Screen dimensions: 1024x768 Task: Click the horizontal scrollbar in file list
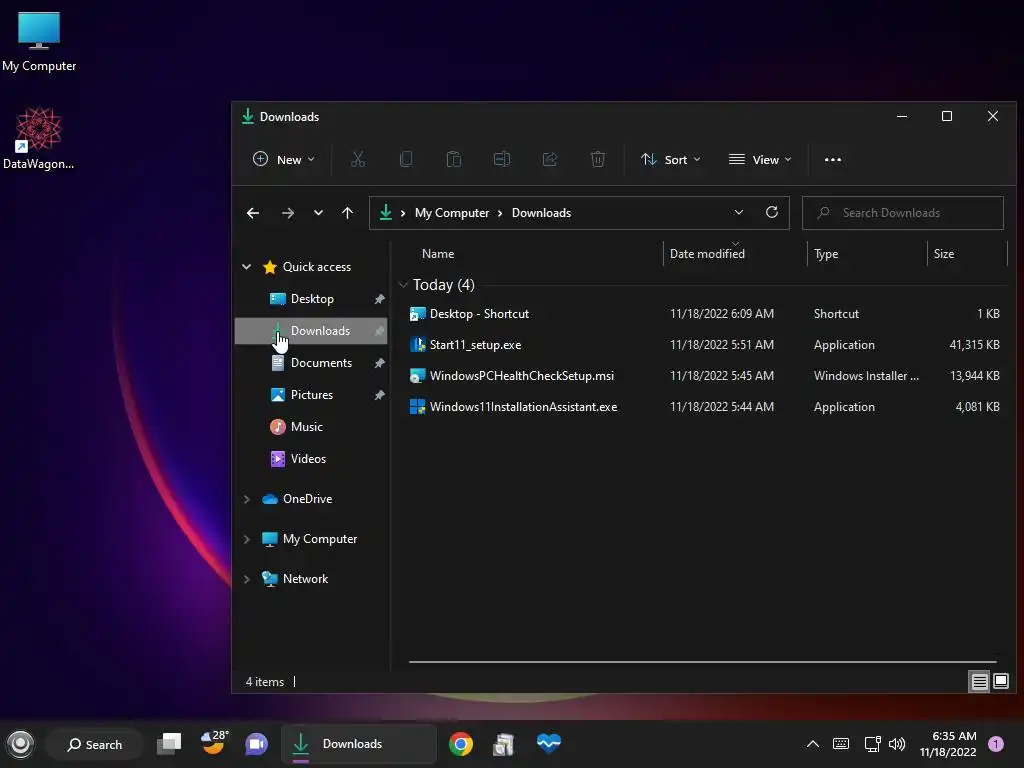point(703,662)
